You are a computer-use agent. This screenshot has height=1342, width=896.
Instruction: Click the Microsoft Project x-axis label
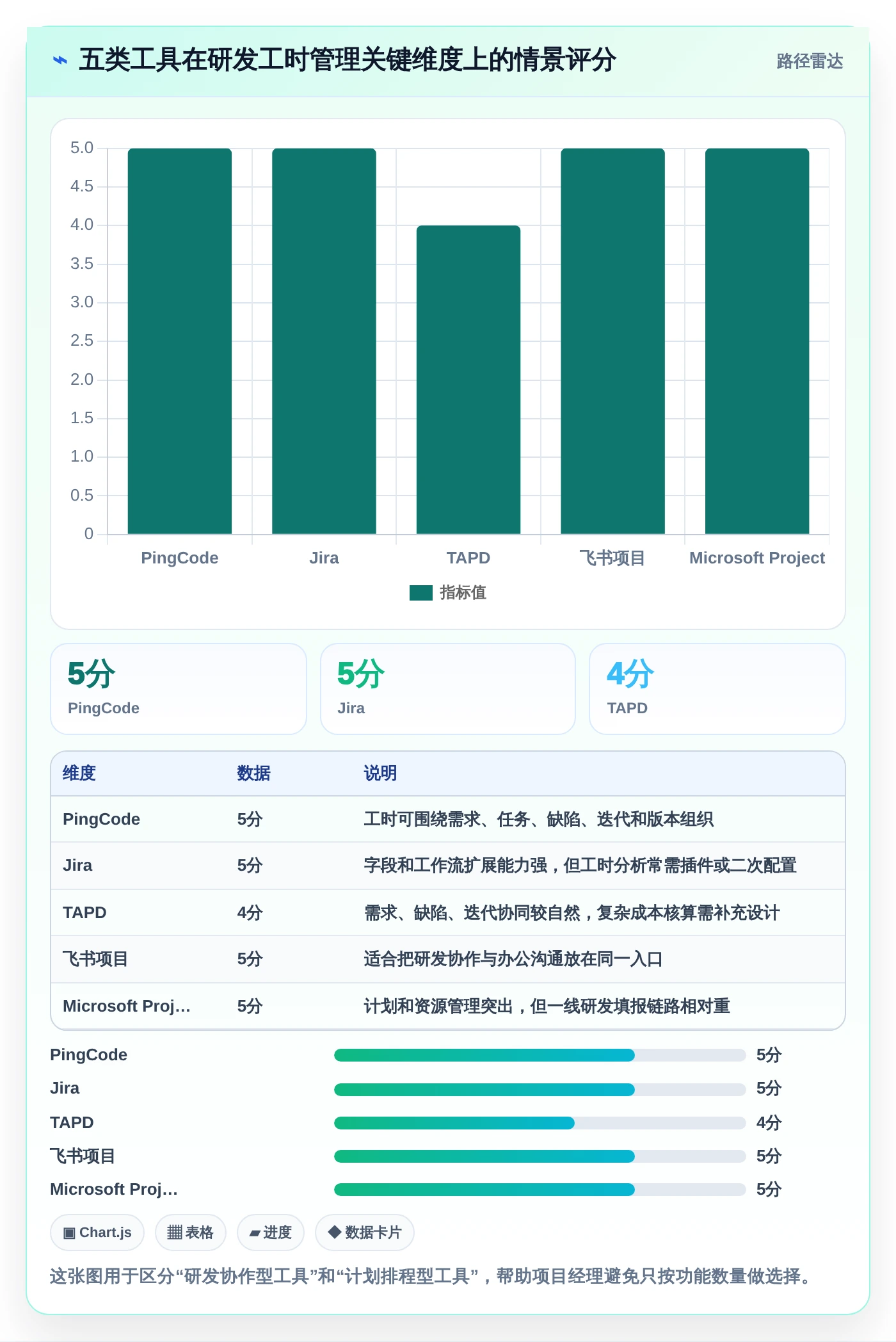tap(757, 558)
